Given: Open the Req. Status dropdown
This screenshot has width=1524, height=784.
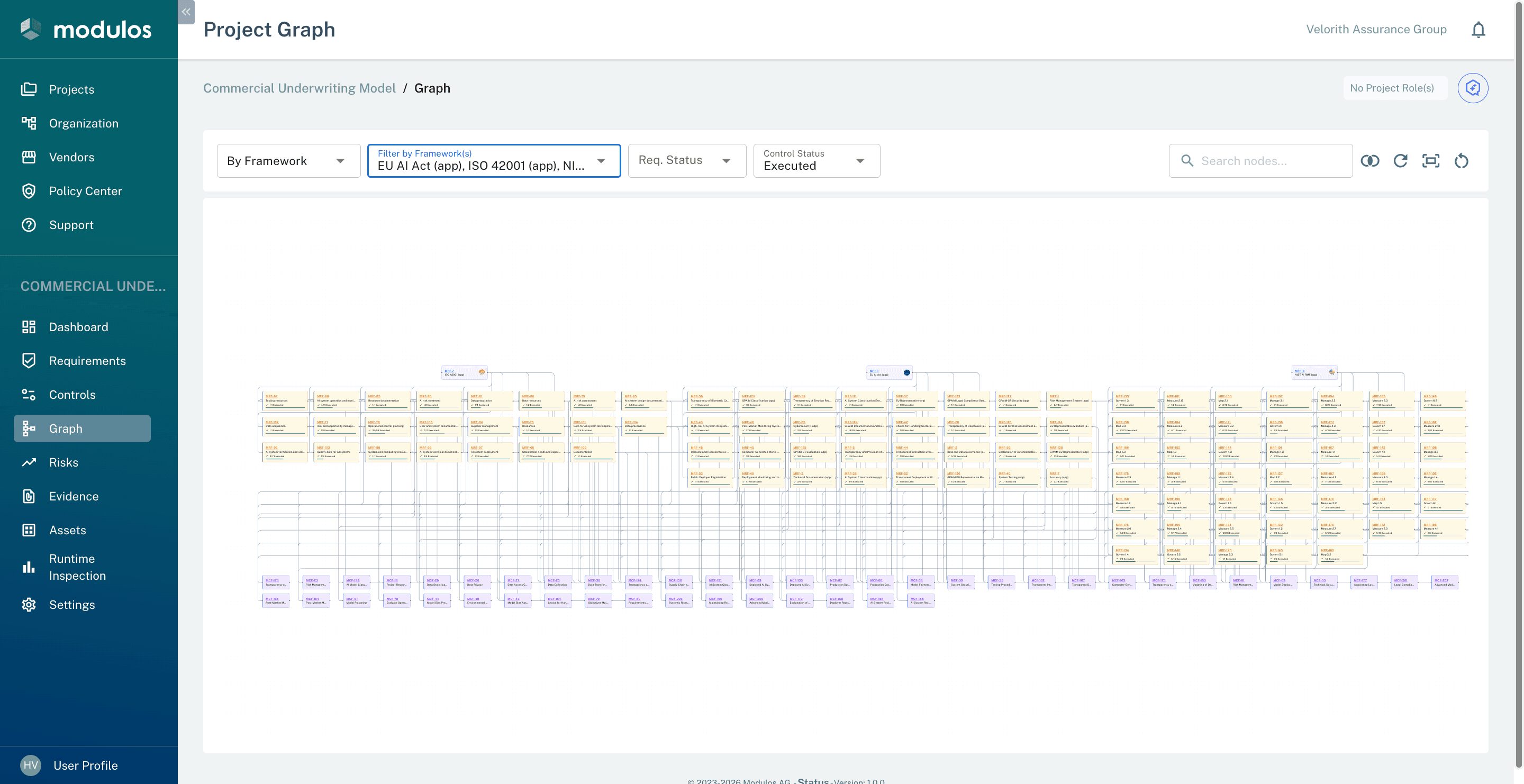Looking at the screenshot, I should point(686,161).
